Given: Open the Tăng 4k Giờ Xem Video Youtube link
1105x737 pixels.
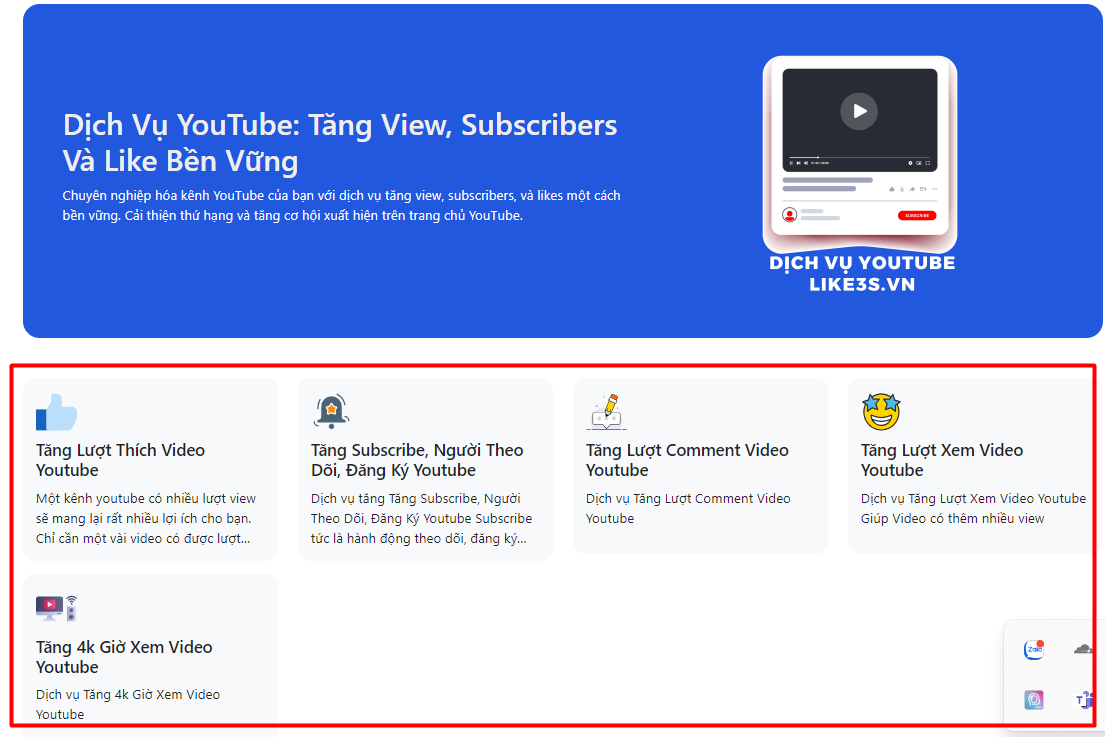Looking at the screenshot, I should pyautogui.click(x=124, y=657).
